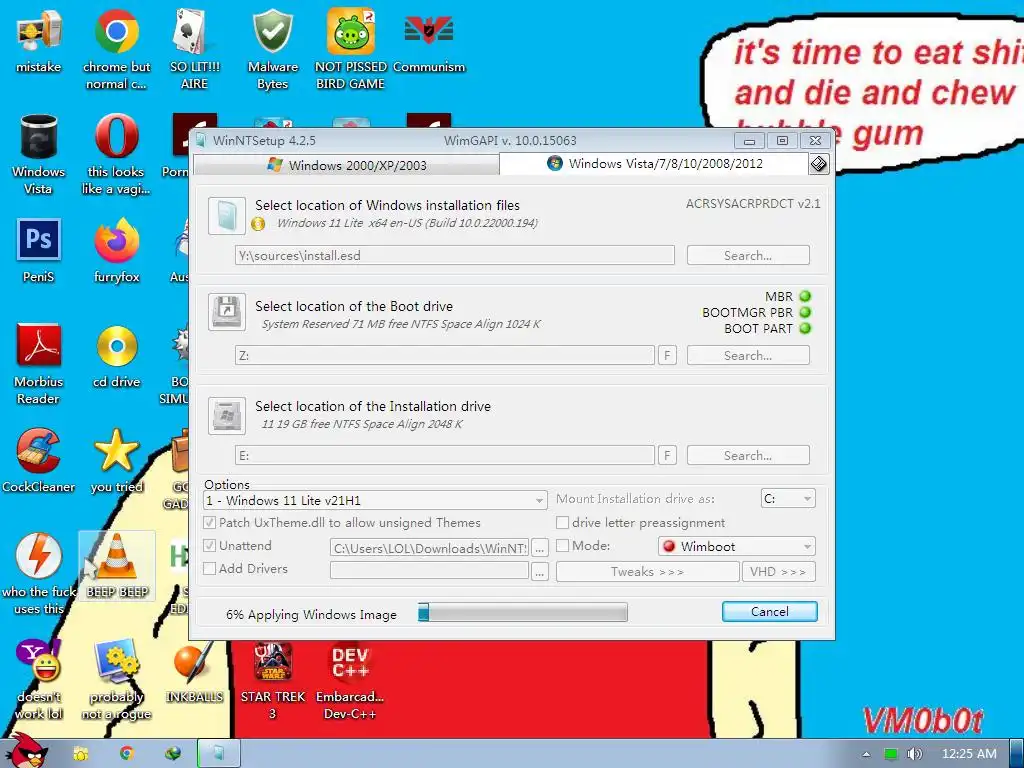Open 'chrome but normal c...' desktop icon
Screen dimensions: 1024x768
(116, 50)
